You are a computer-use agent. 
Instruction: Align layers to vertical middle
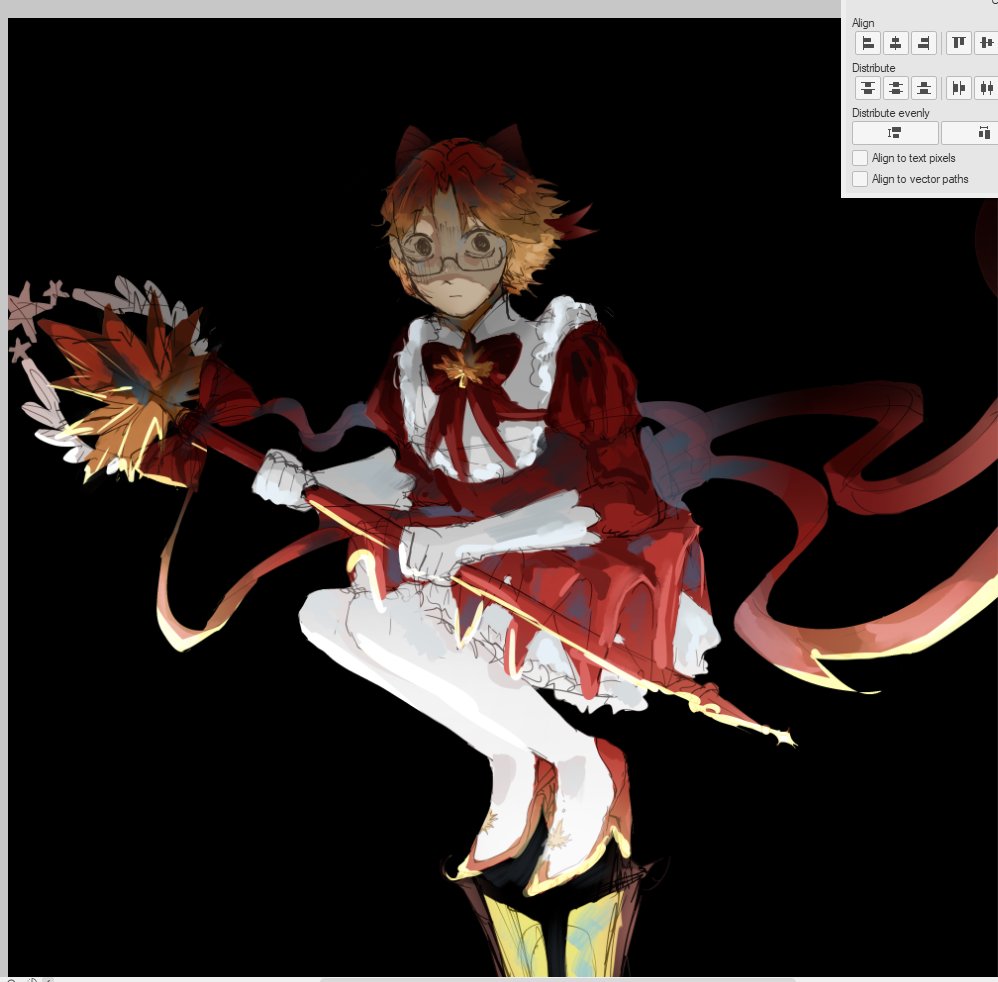tap(986, 43)
